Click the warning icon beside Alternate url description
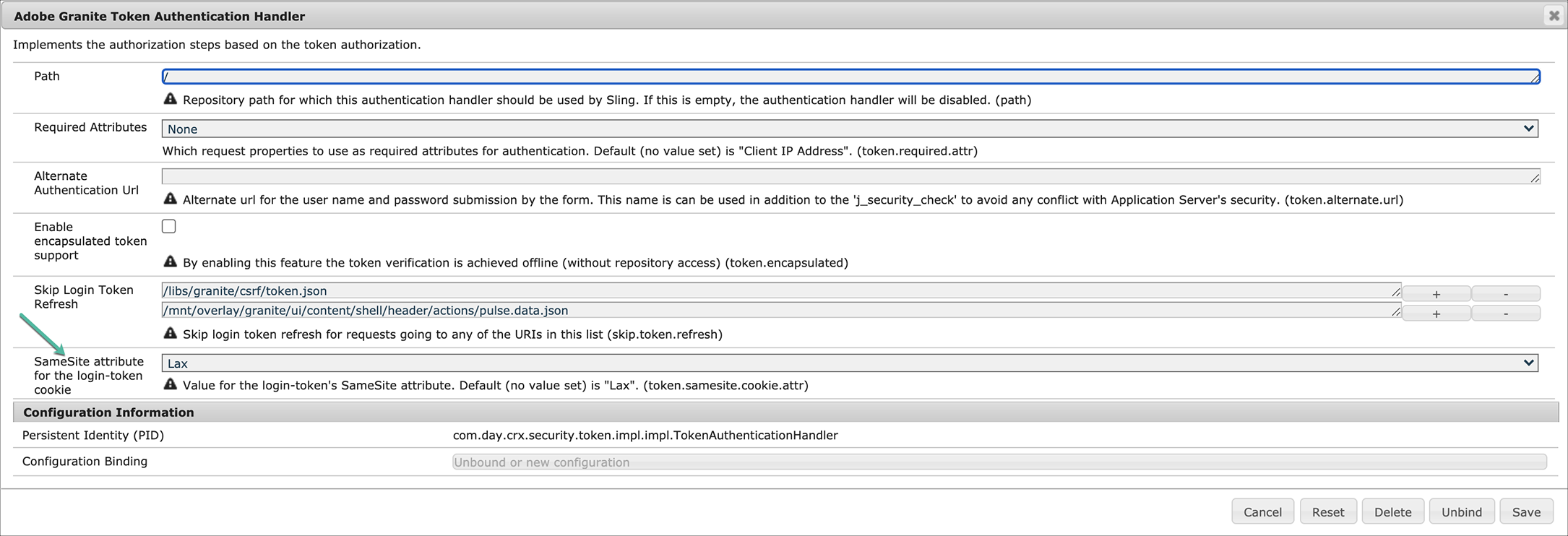The height and width of the screenshot is (536, 1568). click(170, 199)
